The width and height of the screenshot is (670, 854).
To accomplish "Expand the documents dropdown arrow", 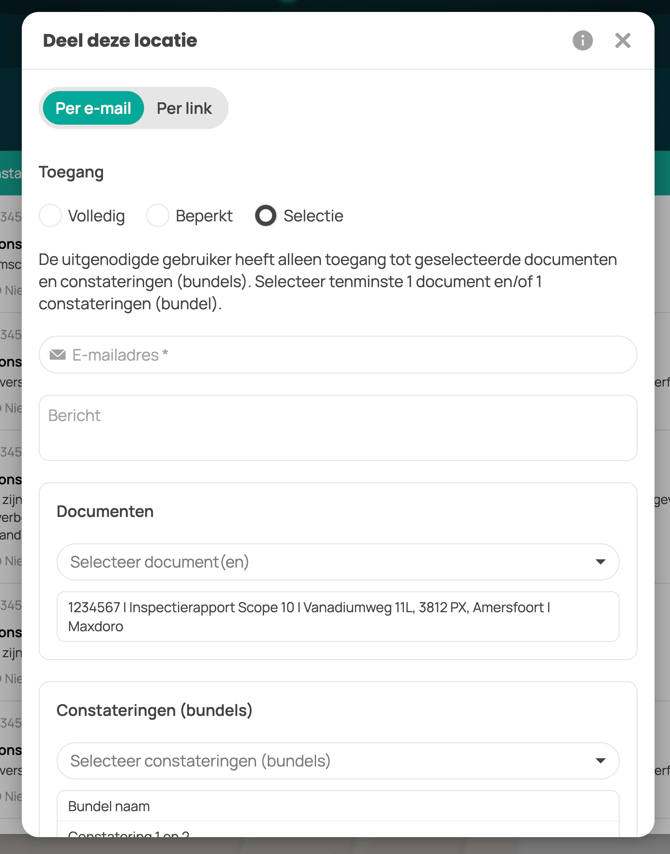I will pyautogui.click(x=600, y=562).
